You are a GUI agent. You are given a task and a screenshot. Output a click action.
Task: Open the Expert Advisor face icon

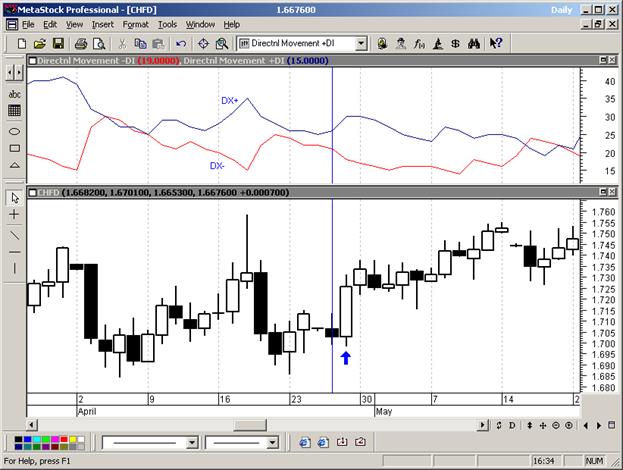(382, 43)
